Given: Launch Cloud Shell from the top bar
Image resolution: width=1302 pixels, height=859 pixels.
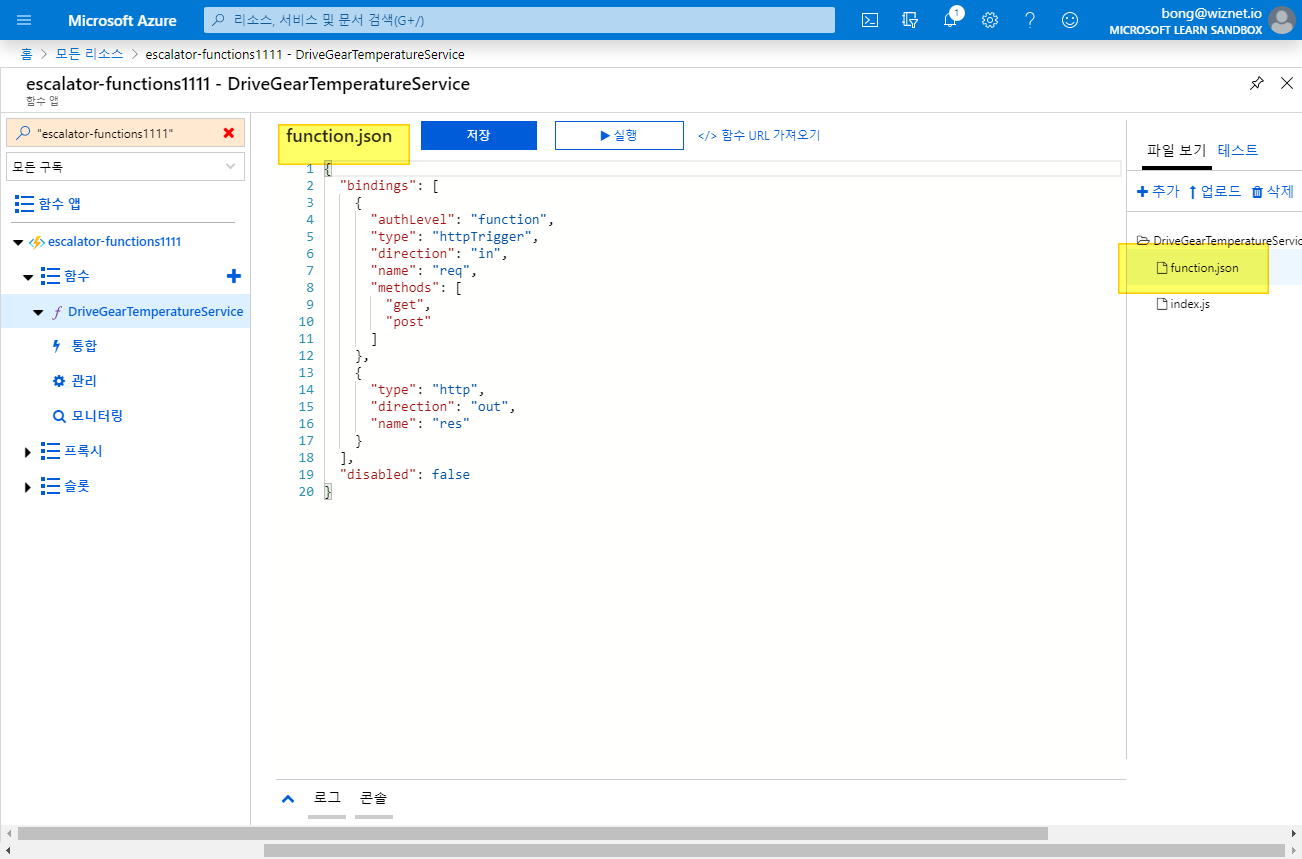Looking at the screenshot, I should point(871,20).
